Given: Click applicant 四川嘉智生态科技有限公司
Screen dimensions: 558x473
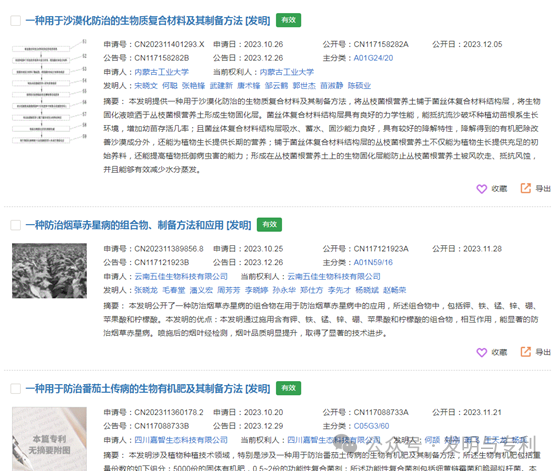Looking at the screenshot, I should (181, 440).
